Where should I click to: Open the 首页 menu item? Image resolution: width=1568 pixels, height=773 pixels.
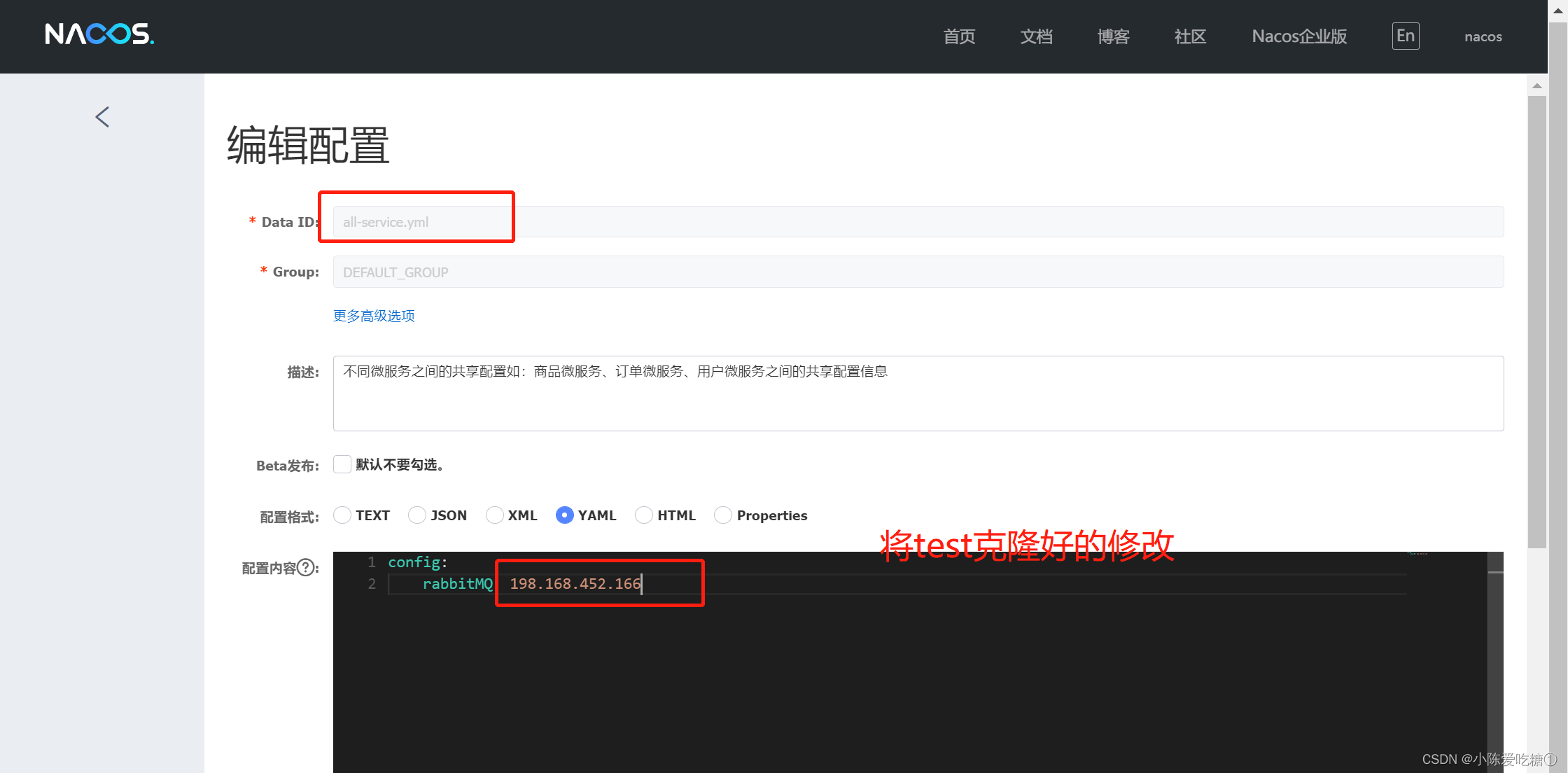959,36
